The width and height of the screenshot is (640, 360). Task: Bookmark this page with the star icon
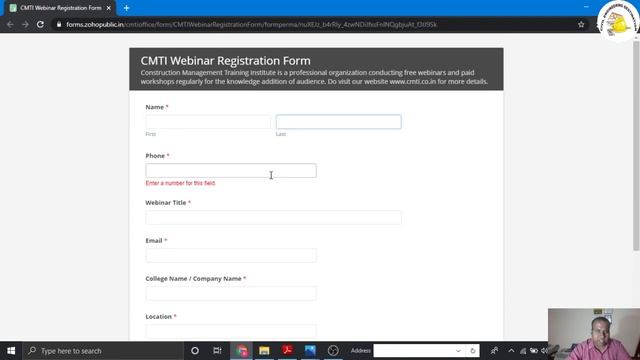coord(581,24)
